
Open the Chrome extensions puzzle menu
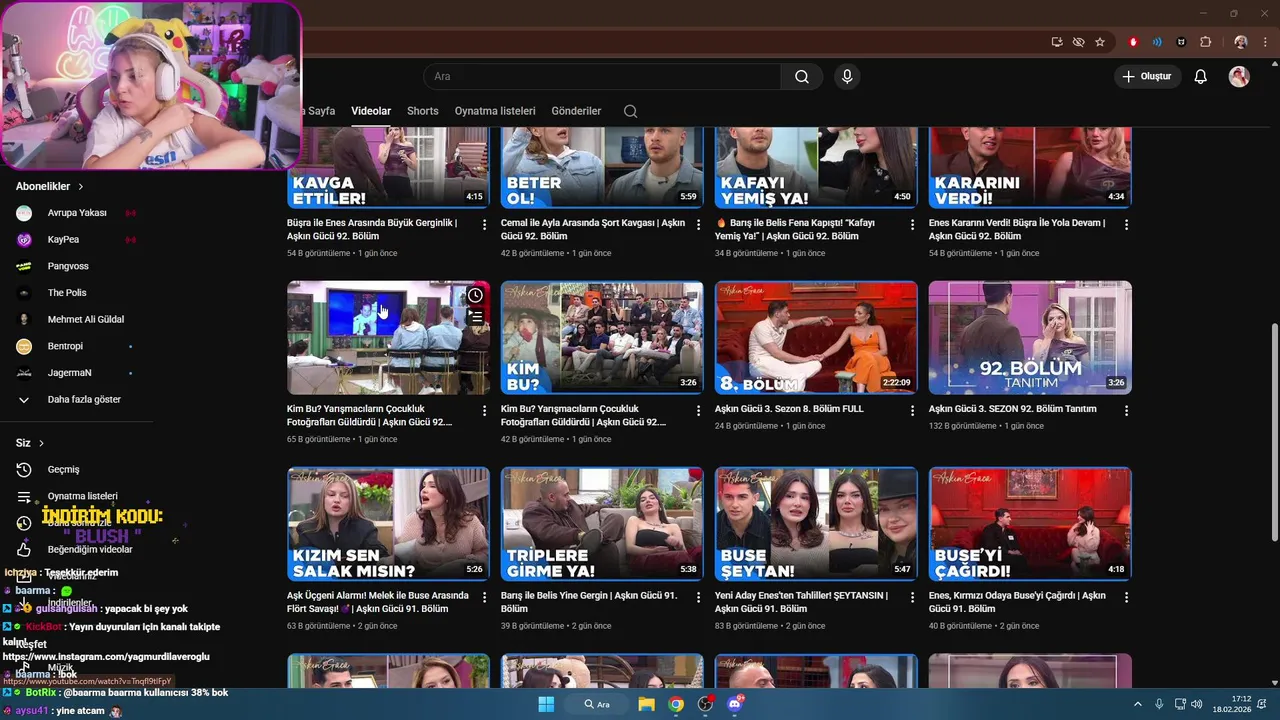[x=1205, y=42]
